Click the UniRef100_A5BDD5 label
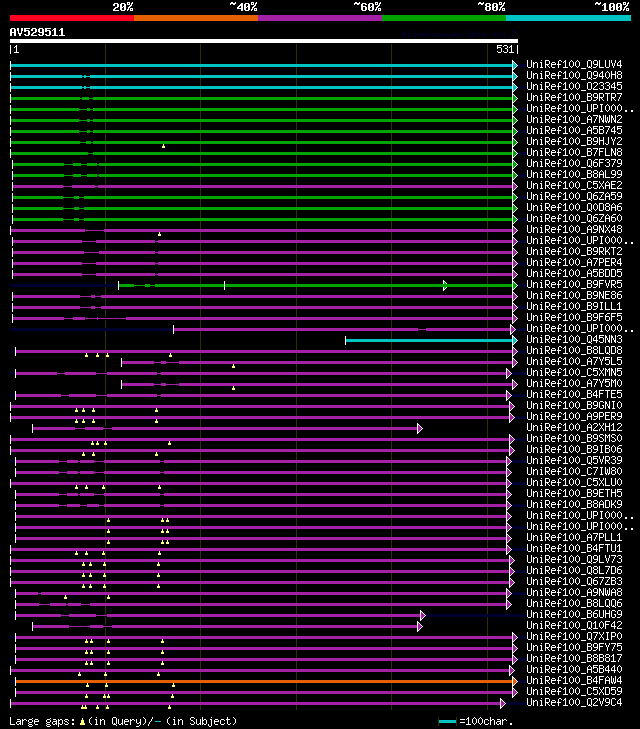 574,273
